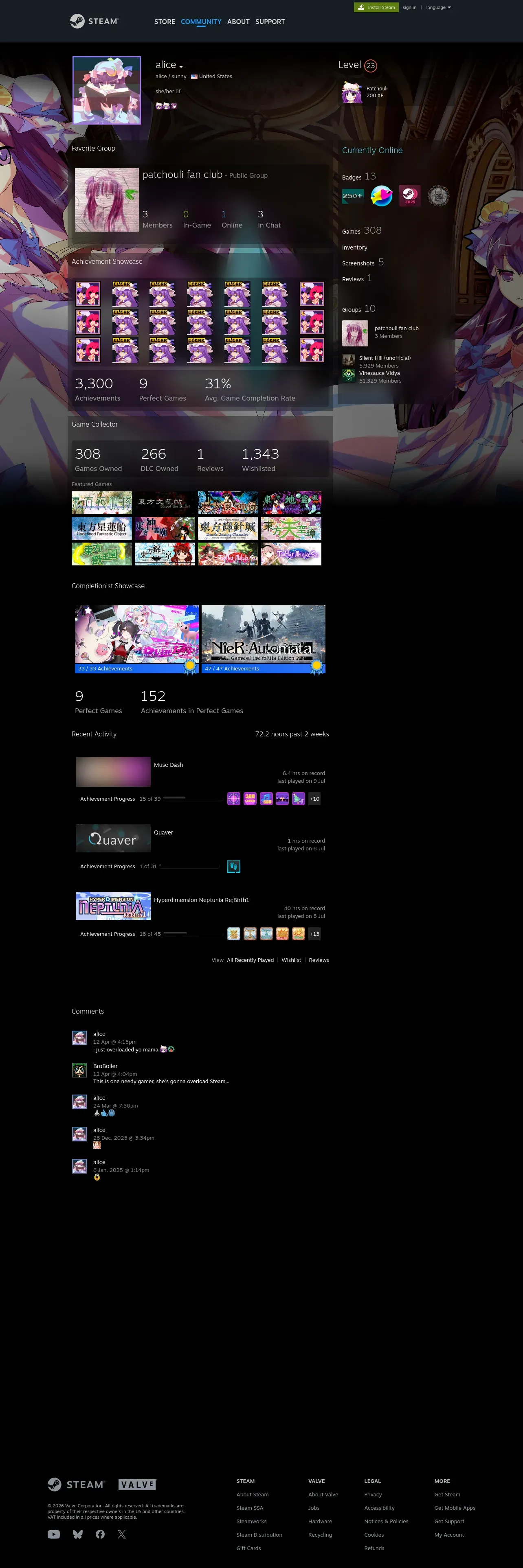Open the Quaver game capsule image
The width and height of the screenshot is (523, 1568).
coord(113,838)
